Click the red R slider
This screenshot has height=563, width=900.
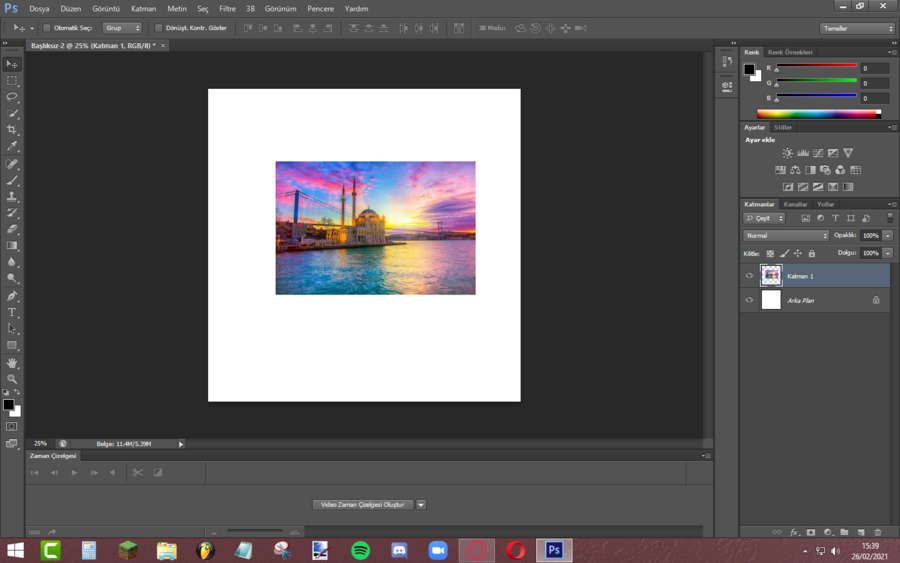[x=816, y=65]
